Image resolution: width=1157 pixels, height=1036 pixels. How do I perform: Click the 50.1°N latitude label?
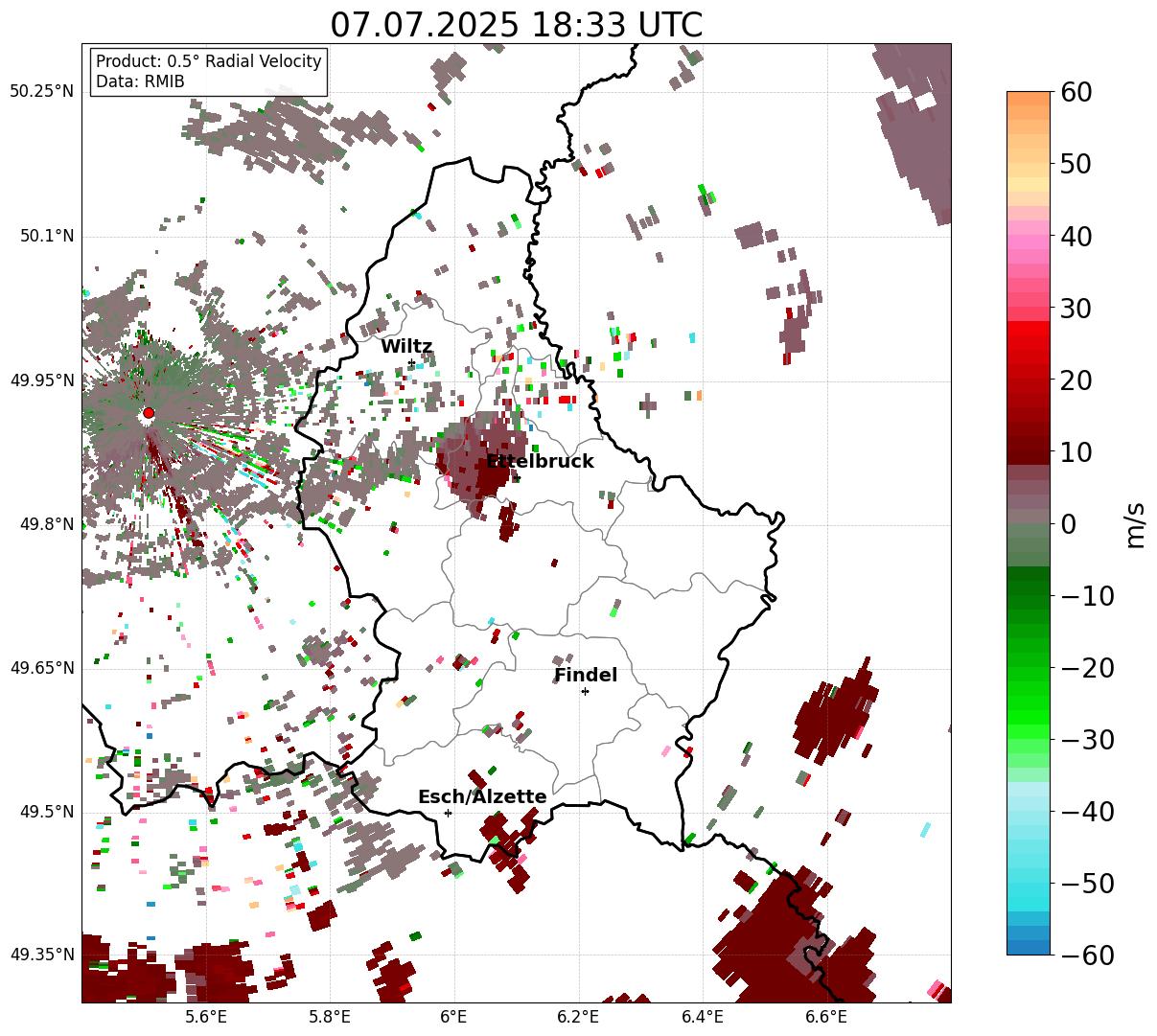pyautogui.click(x=46, y=237)
